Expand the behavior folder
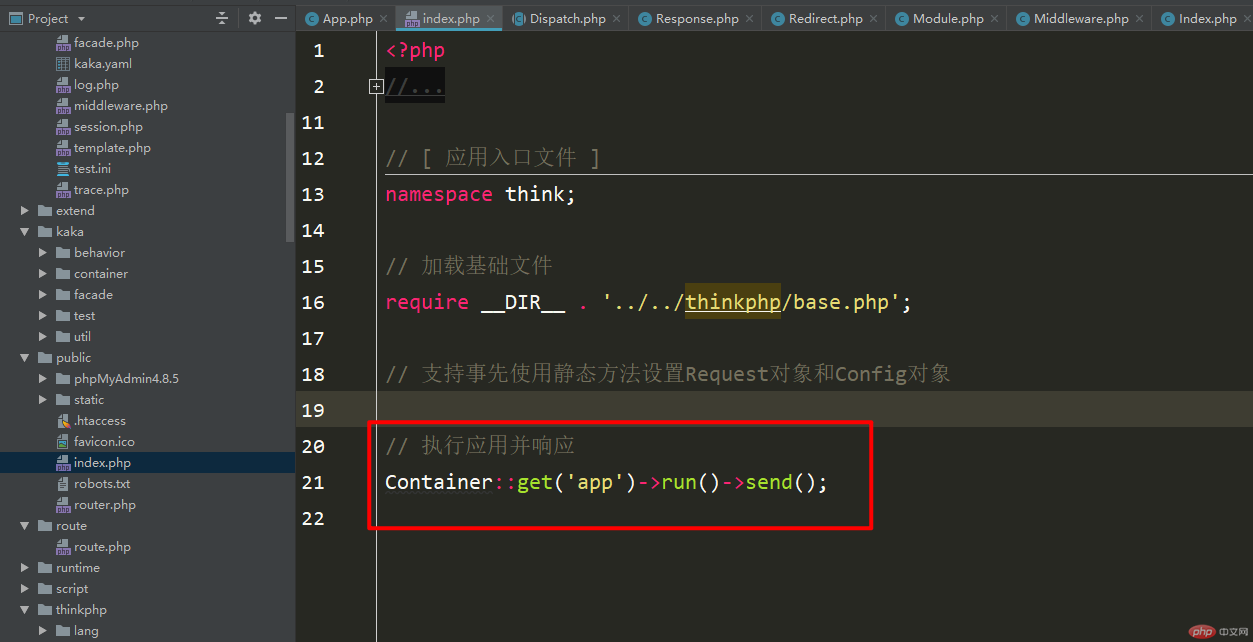 click(43, 253)
